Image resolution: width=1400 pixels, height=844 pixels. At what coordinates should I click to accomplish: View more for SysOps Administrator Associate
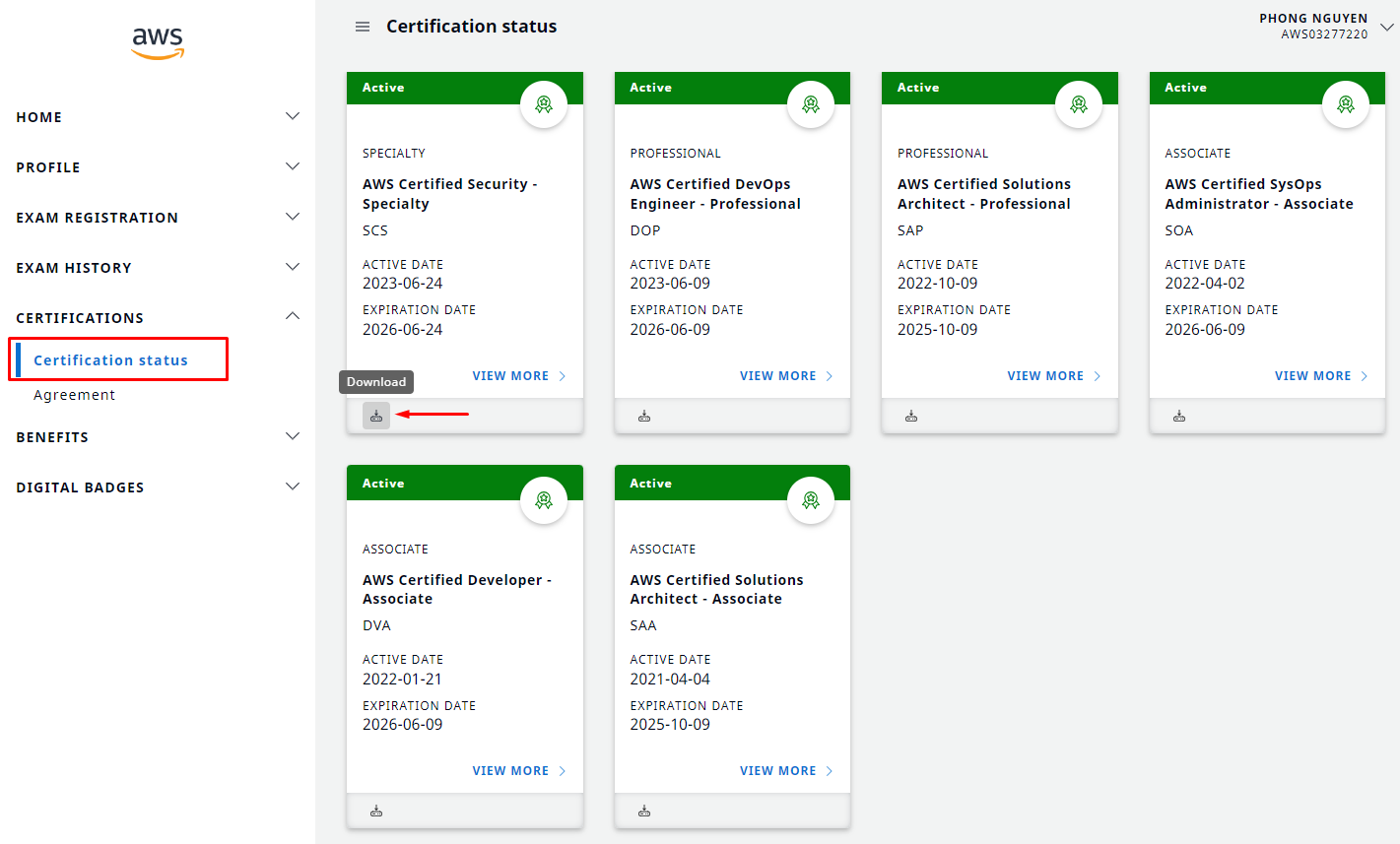tap(1320, 376)
